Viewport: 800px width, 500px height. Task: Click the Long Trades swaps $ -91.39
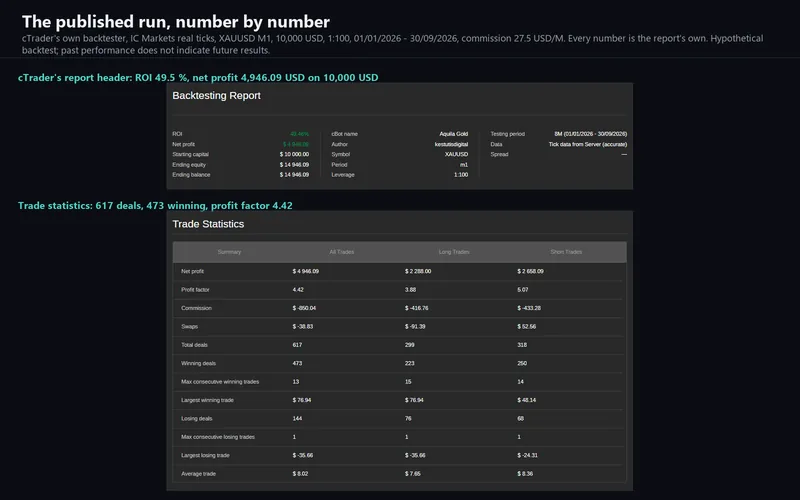click(415, 327)
